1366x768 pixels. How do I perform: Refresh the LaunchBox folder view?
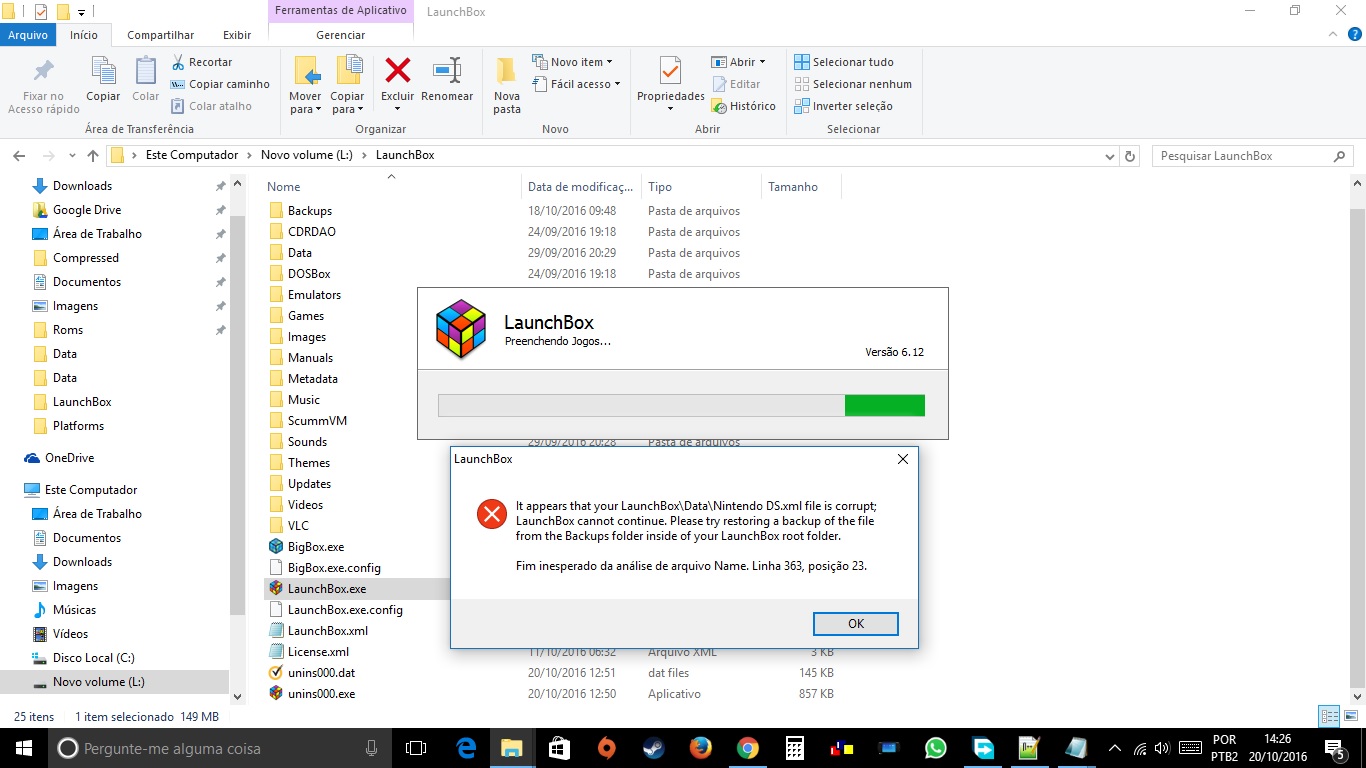pos(1130,156)
